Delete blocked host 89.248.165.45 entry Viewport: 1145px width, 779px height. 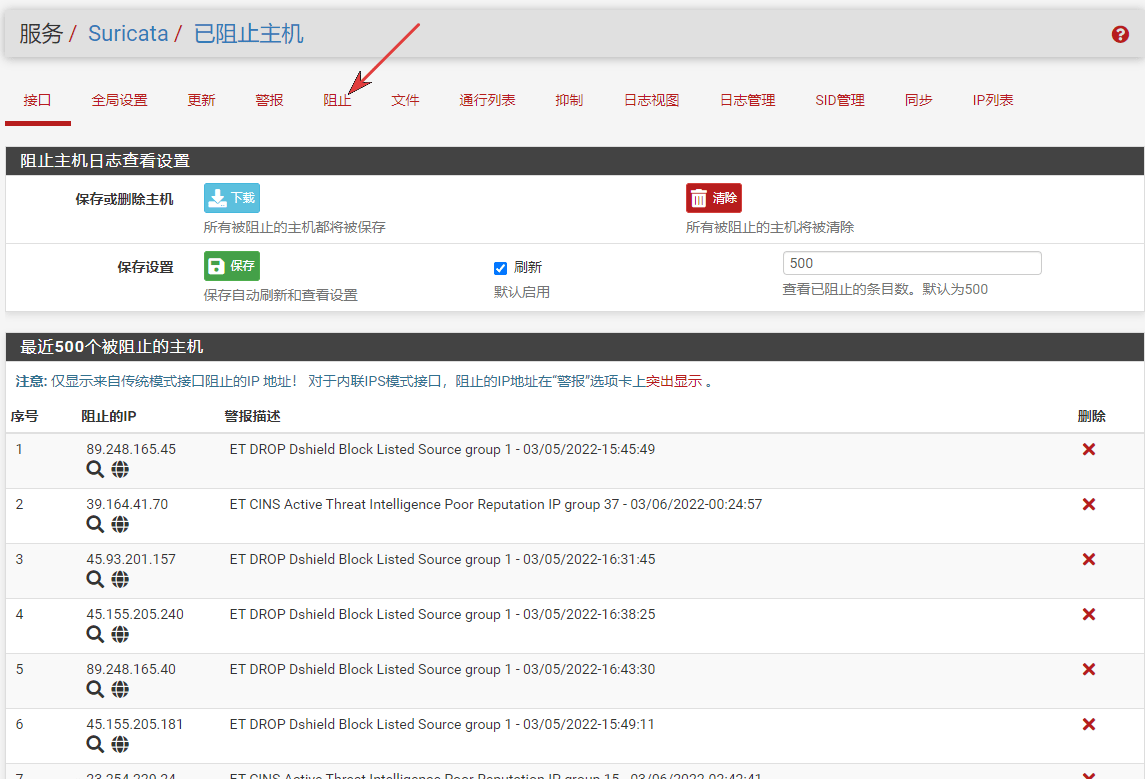click(x=1089, y=450)
